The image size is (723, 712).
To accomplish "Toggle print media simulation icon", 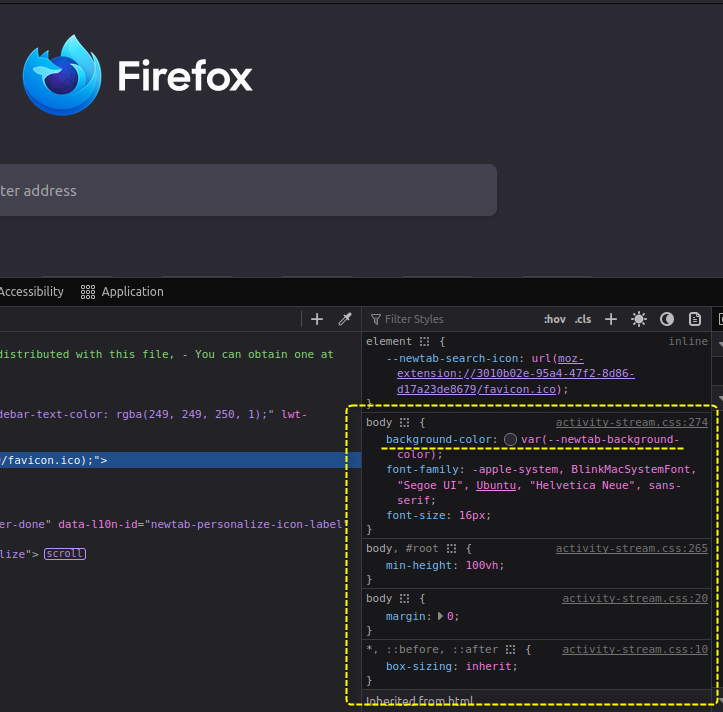I will tap(695, 319).
